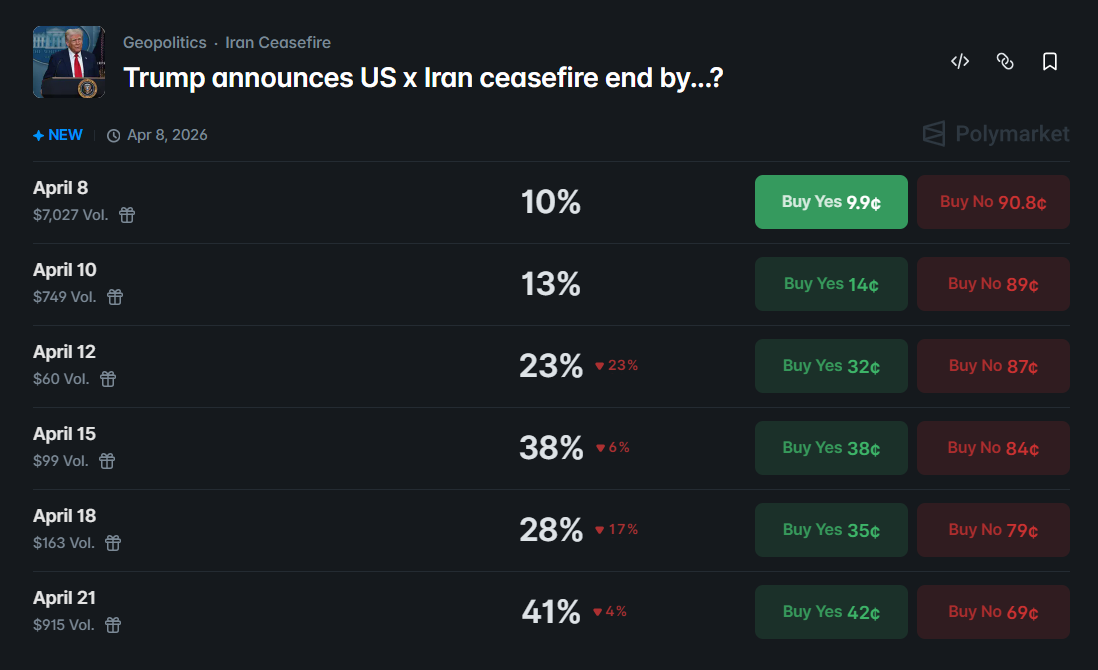Viewport: 1098px width, 670px height.
Task: Click the gift icon in April 21 row
Action: click(x=113, y=625)
